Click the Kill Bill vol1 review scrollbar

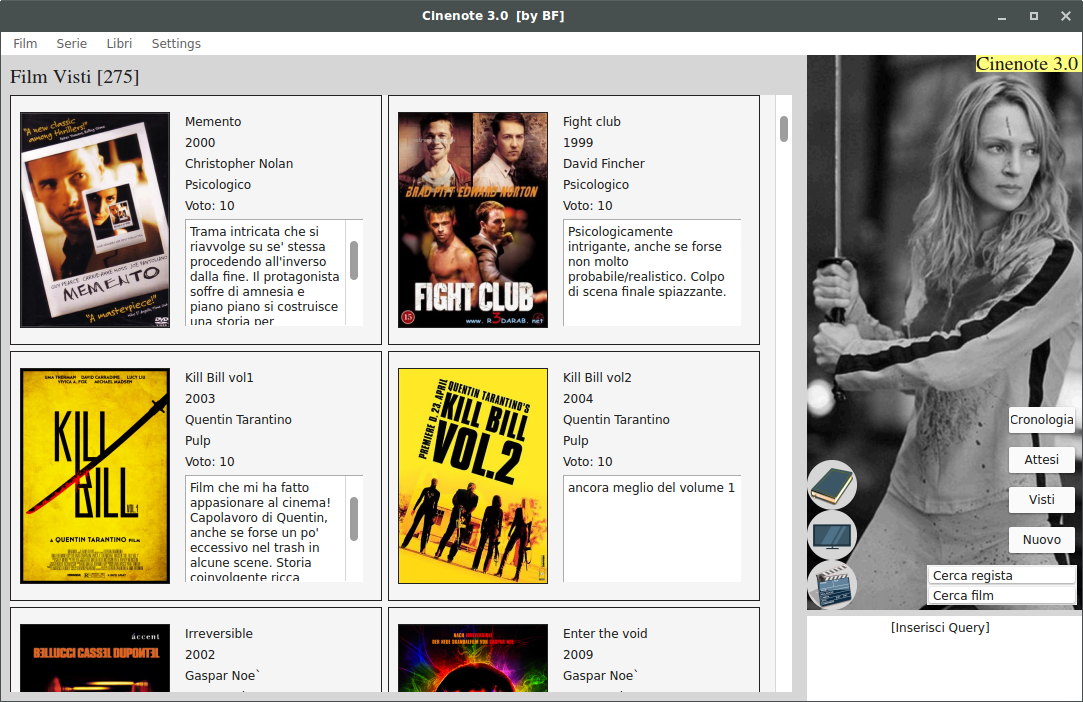point(354,519)
